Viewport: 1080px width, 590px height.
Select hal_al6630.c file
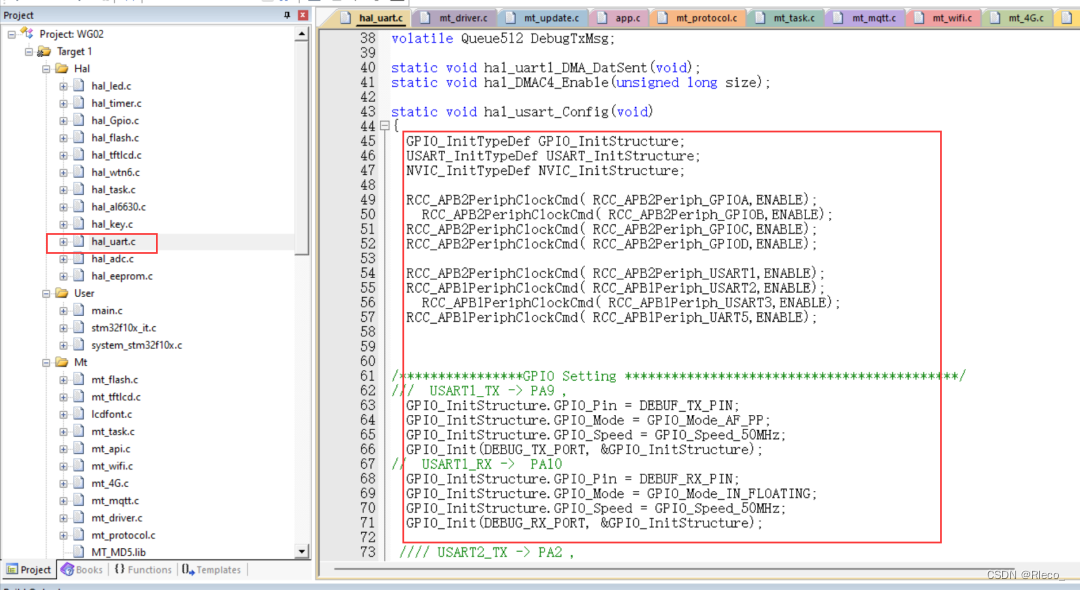pos(118,207)
